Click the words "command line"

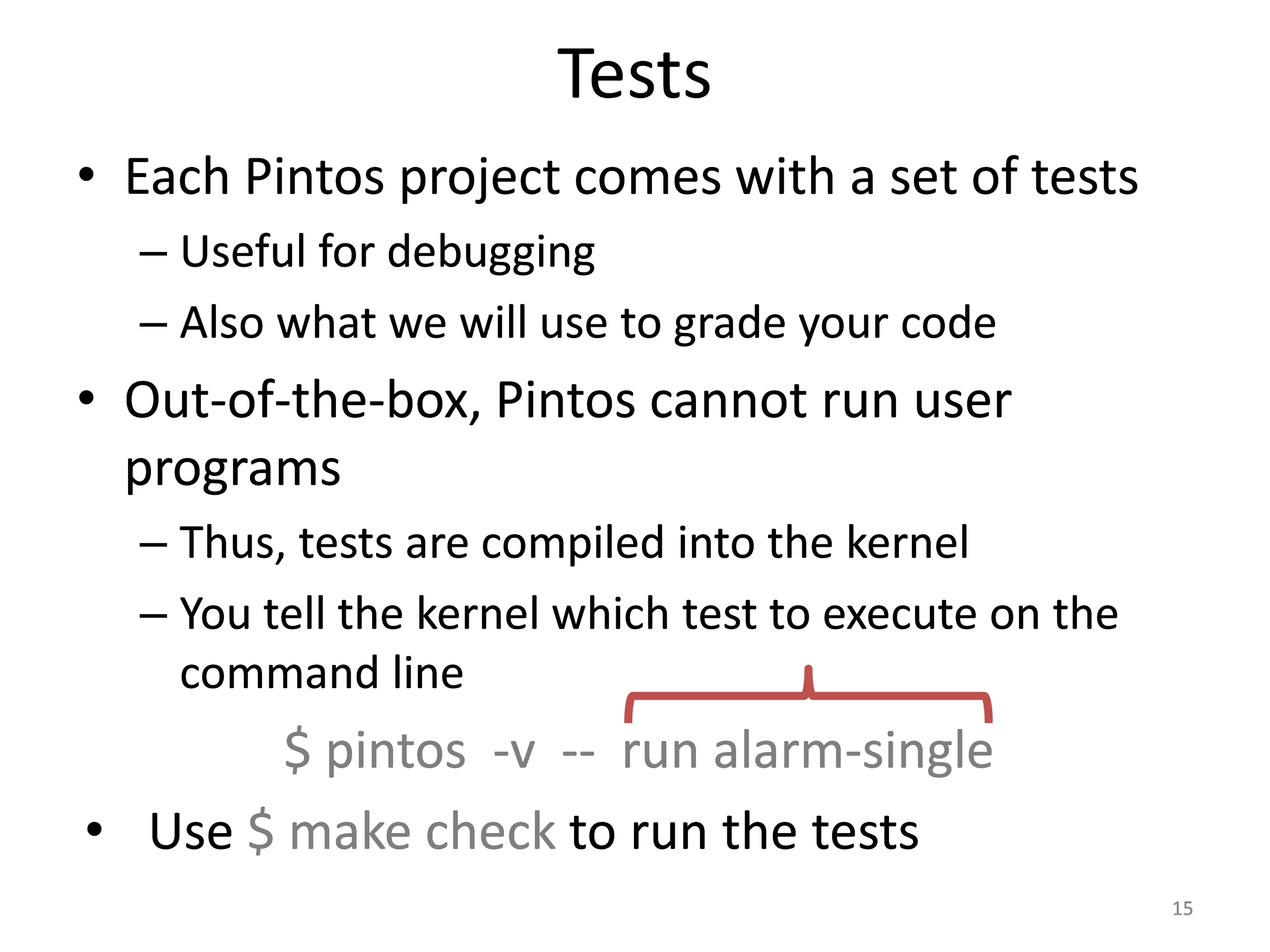321,673
